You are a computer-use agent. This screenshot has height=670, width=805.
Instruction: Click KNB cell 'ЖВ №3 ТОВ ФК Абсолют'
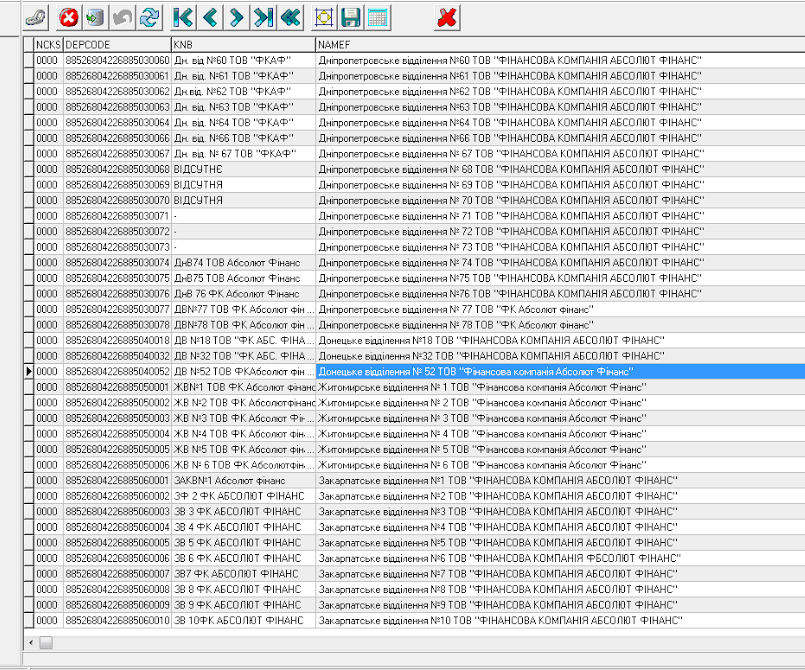click(243, 418)
